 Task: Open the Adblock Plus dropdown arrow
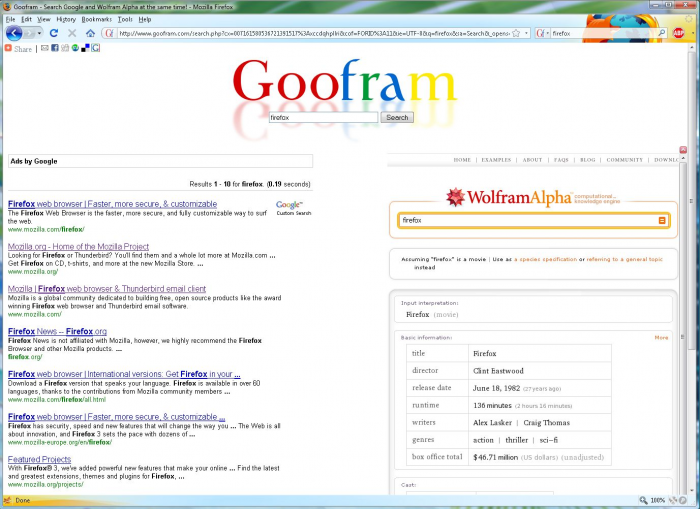point(692,33)
